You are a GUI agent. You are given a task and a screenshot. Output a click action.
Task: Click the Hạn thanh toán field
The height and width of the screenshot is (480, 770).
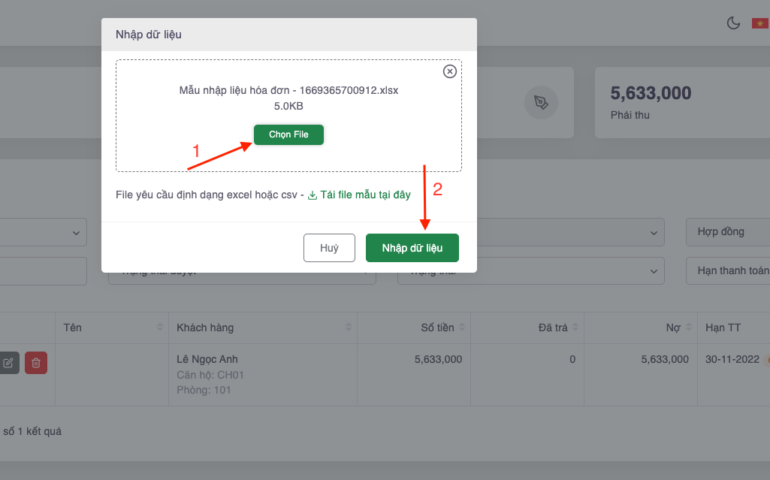click(727, 270)
